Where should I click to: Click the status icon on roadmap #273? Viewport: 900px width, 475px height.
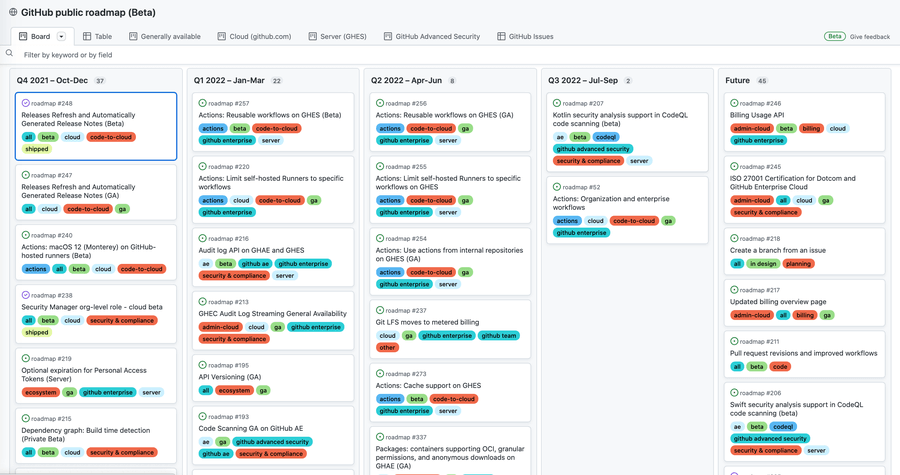[x=380, y=373]
